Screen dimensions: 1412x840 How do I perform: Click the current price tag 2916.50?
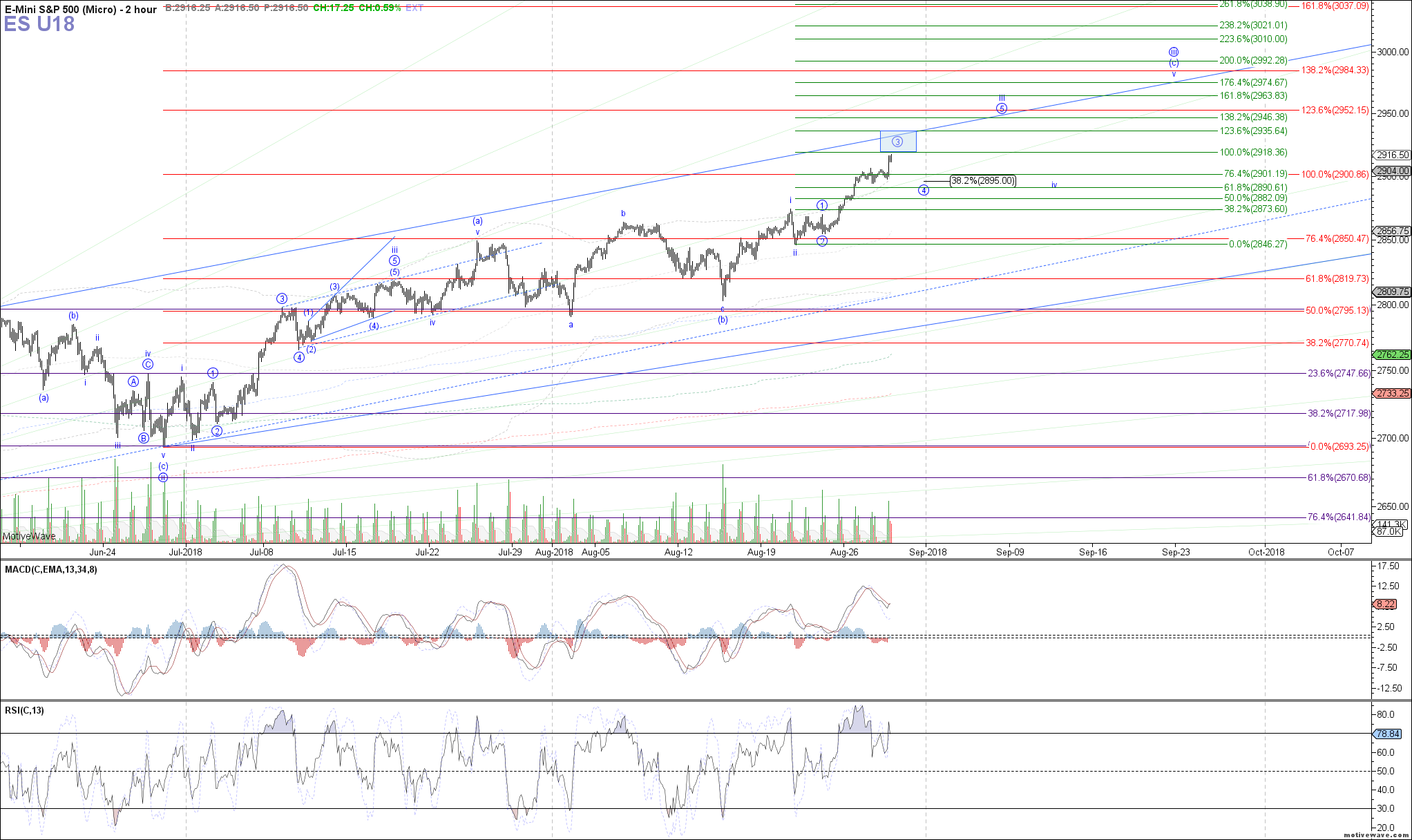coord(1393,155)
